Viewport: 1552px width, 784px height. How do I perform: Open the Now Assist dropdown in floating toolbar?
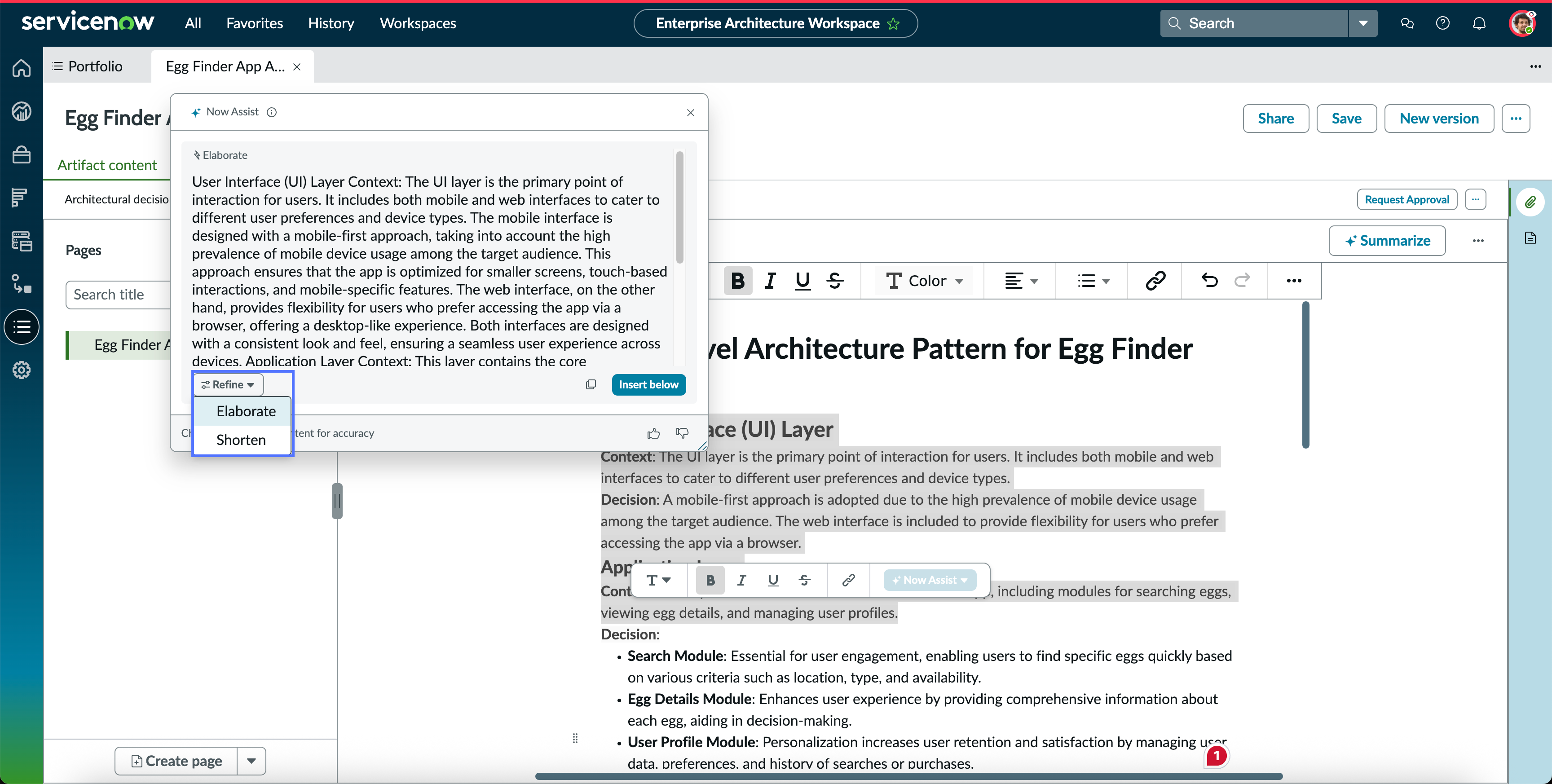point(930,580)
